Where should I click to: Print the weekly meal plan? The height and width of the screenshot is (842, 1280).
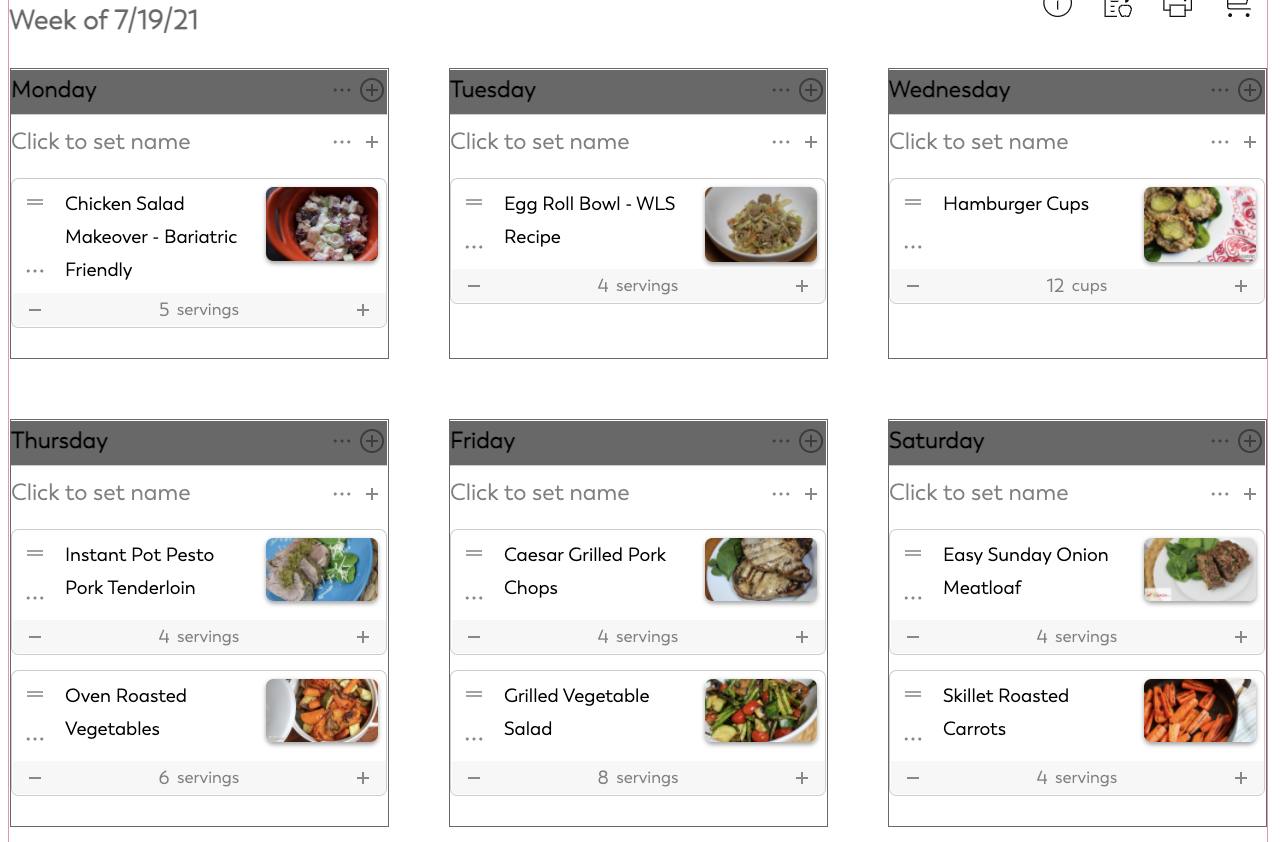(x=1177, y=8)
